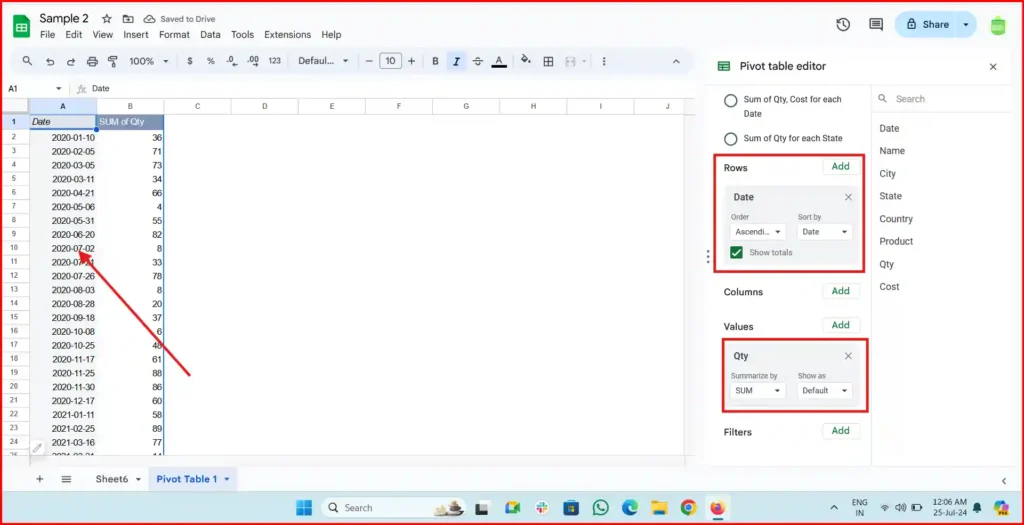The height and width of the screenshot is (525, 1024).
Task: Open the Sort by Date dropdown
Action: [824, 232]
